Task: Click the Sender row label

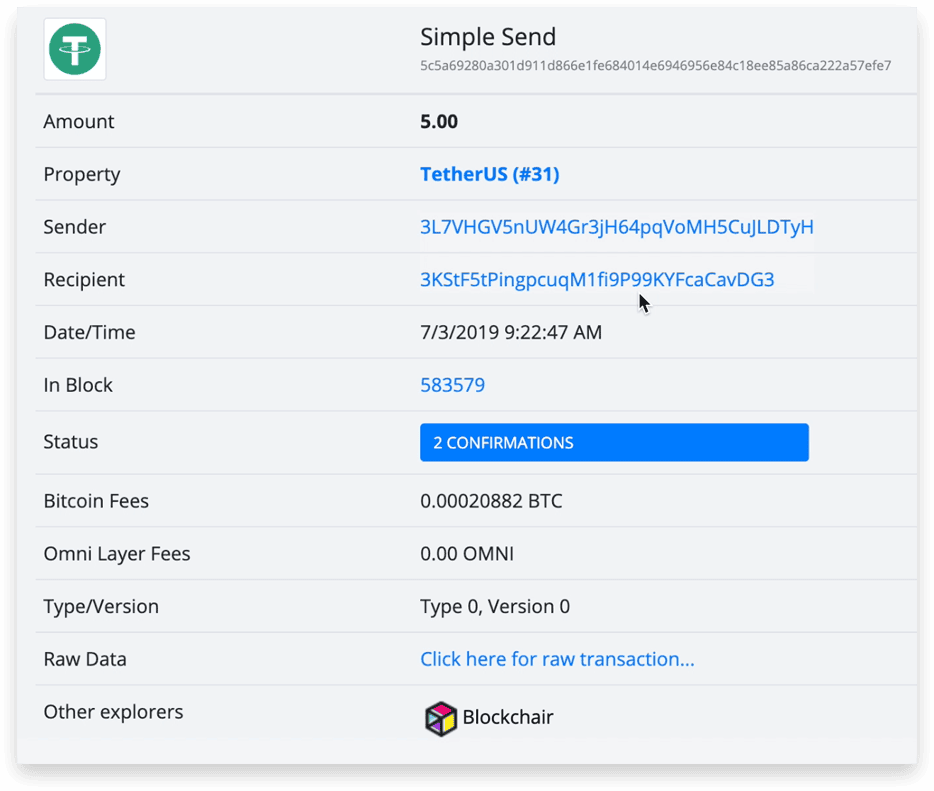Action: [x=74, y=227]
